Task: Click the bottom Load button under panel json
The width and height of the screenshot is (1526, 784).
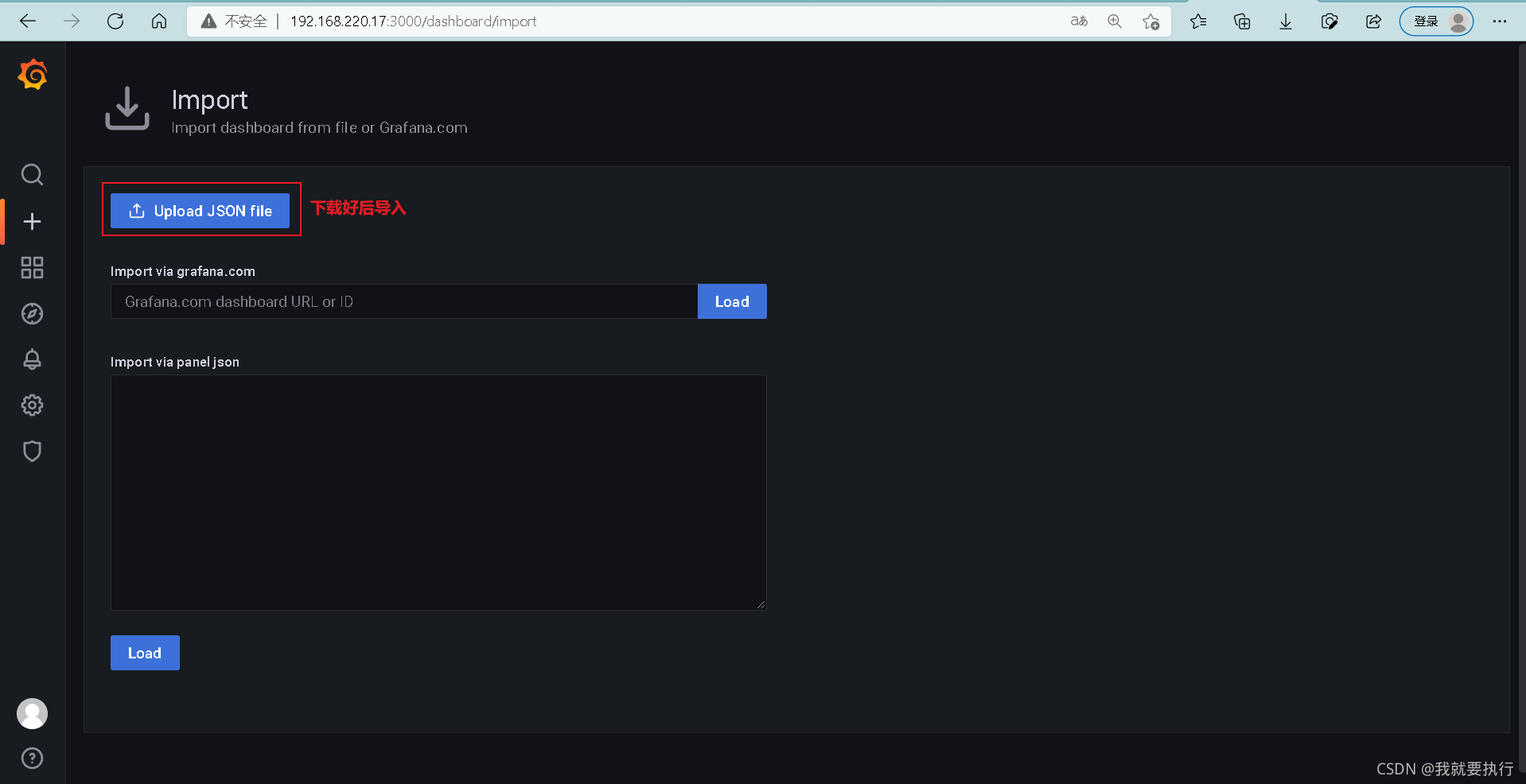Action: [145, 653]
